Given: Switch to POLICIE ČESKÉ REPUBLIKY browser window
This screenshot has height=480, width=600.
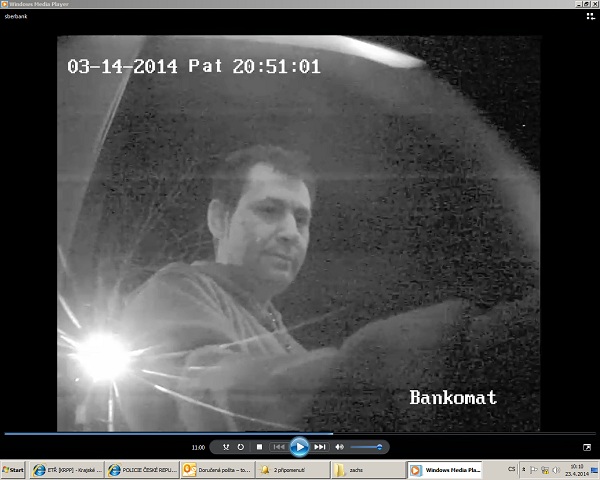Looking at the screenshot, I should point(141,470).
